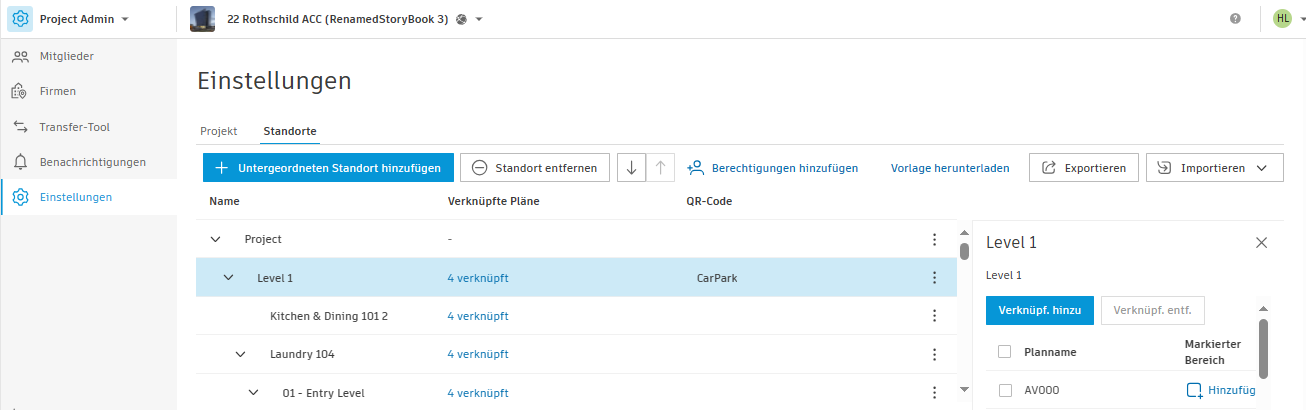
Task: Open the Importieren dropdown
Action: point(1214,168)
